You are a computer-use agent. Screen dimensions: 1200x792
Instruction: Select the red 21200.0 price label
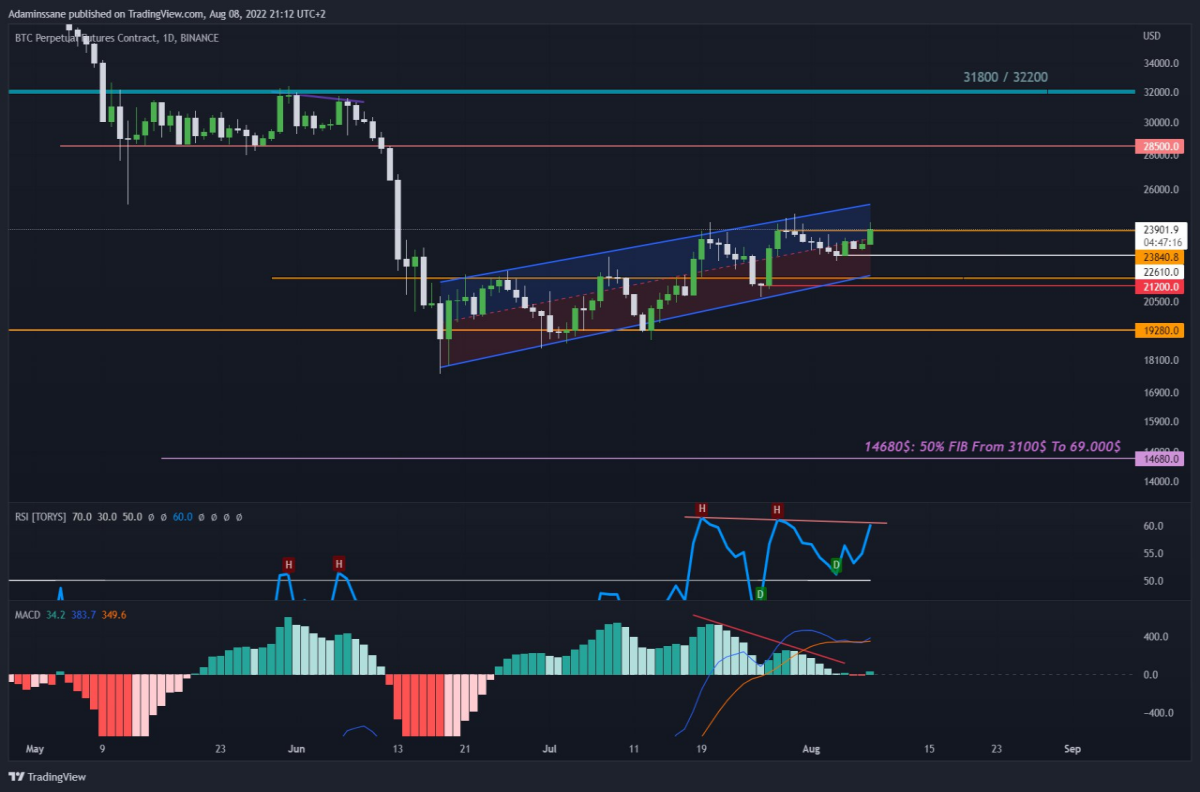(1160, 286)
